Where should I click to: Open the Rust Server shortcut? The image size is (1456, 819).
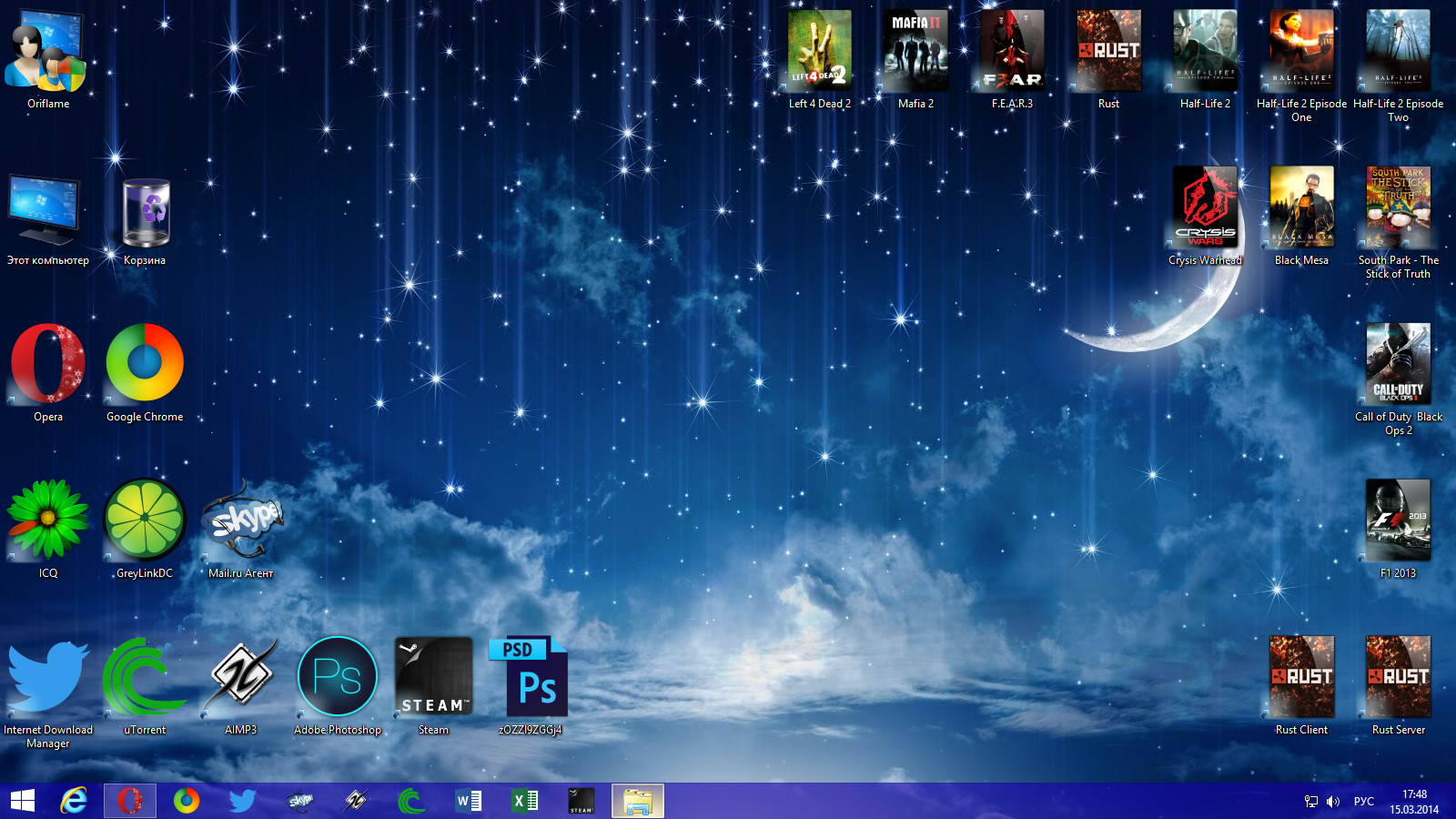1399,687
